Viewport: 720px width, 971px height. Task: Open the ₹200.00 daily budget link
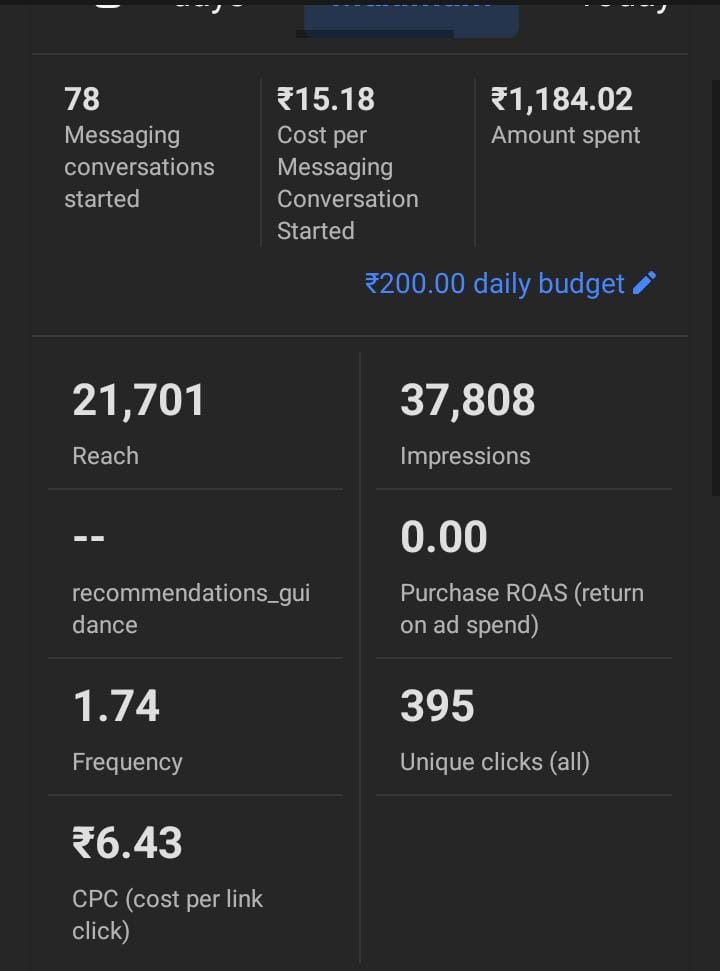(495, 284)
